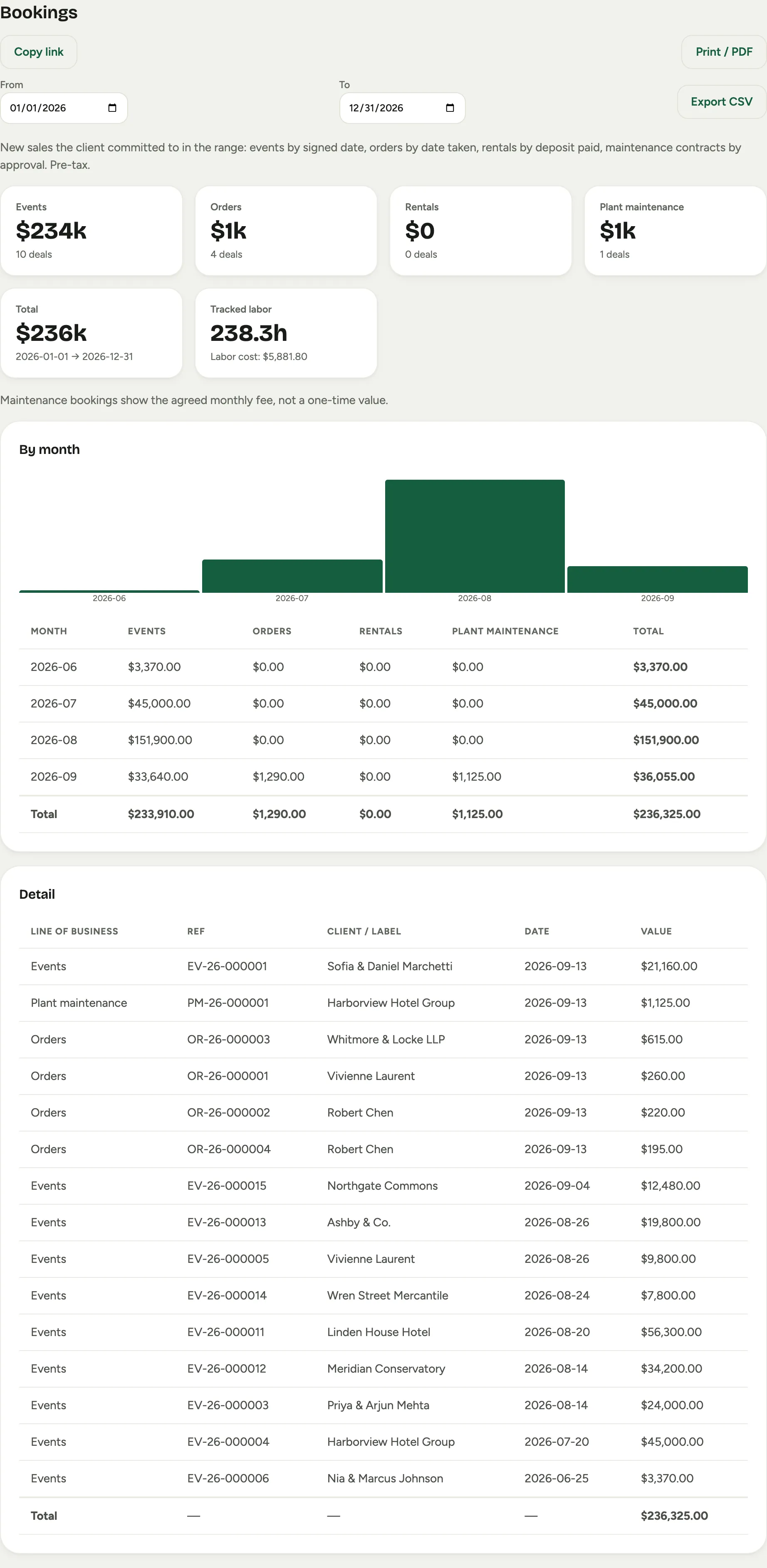Click the 2026-06 chart bar
This screenshot has height=1568, width=767.
(x=109, y=591)
